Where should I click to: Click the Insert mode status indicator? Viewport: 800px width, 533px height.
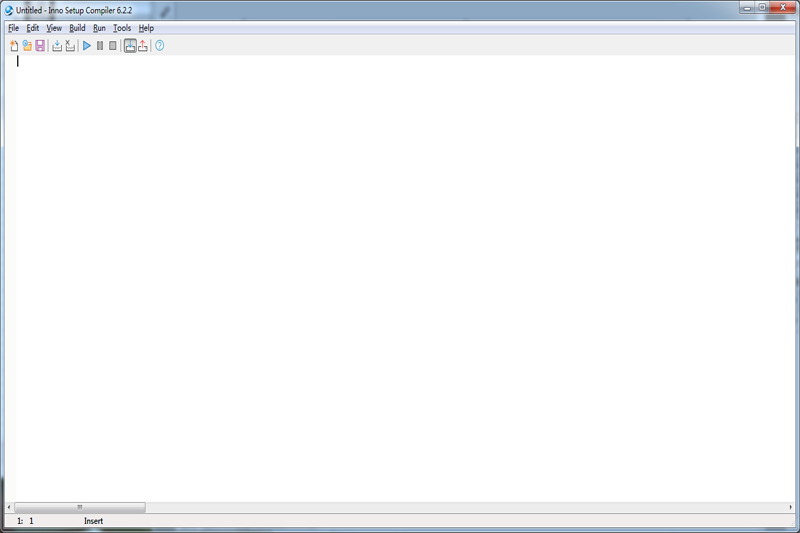(93, 521)
